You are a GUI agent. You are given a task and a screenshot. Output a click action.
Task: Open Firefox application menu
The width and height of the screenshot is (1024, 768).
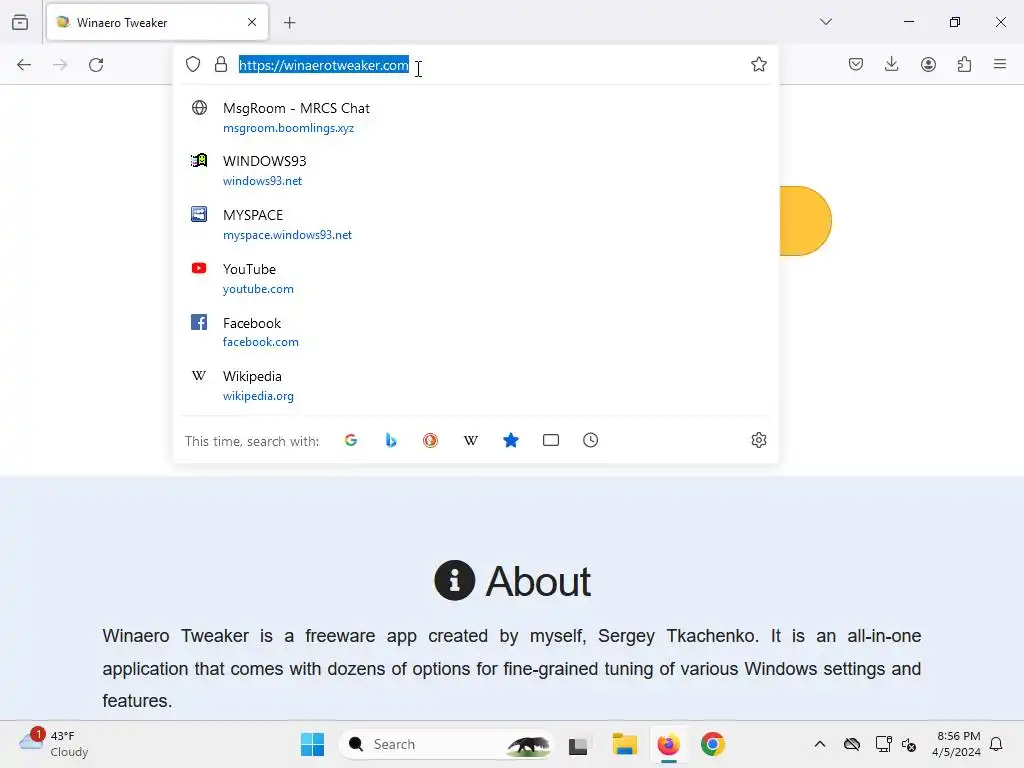1000,64
